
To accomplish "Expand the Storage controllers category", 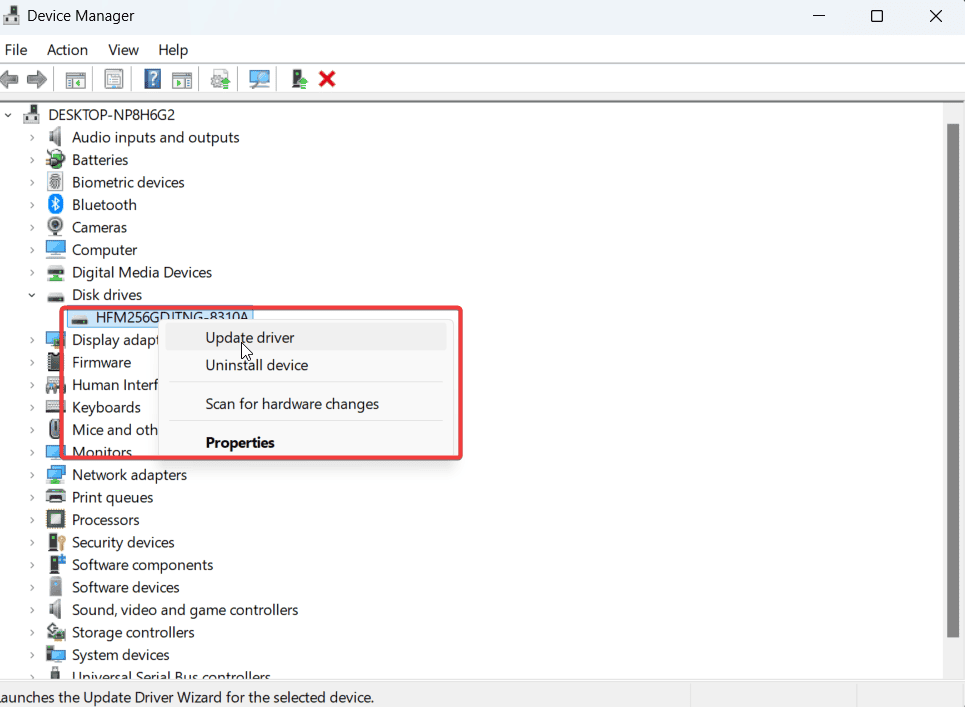I will click(32, 633).
